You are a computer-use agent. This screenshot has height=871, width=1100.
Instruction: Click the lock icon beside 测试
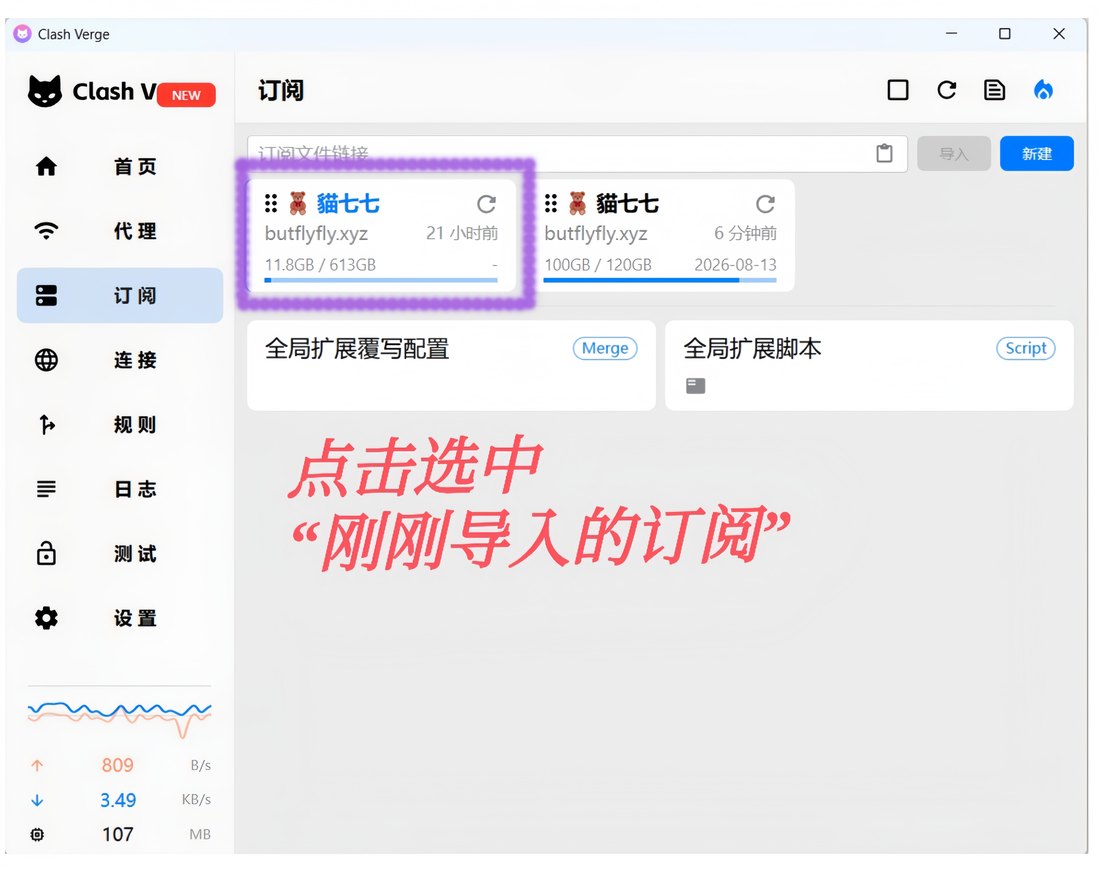[46, 553]
